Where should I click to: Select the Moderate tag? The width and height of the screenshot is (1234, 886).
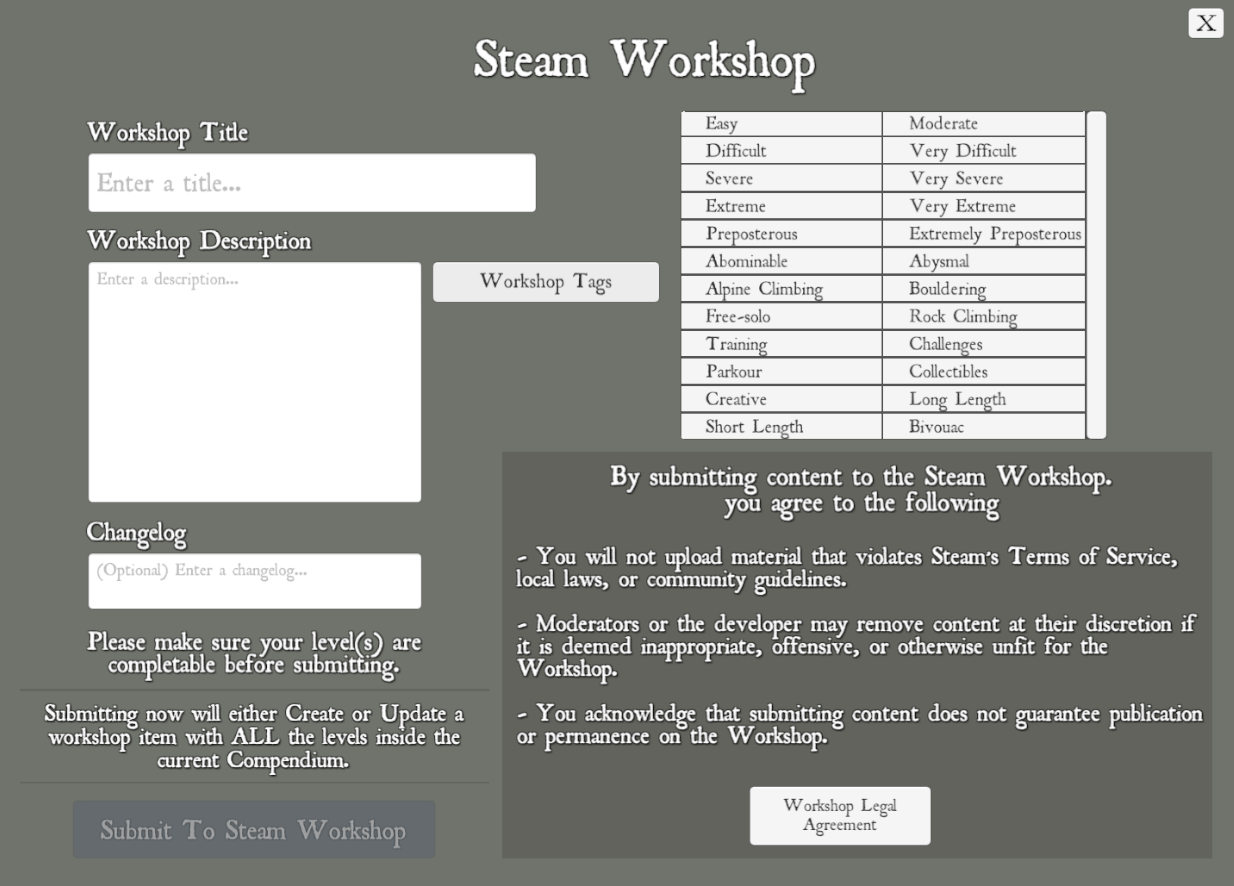[x=983, y=124]
